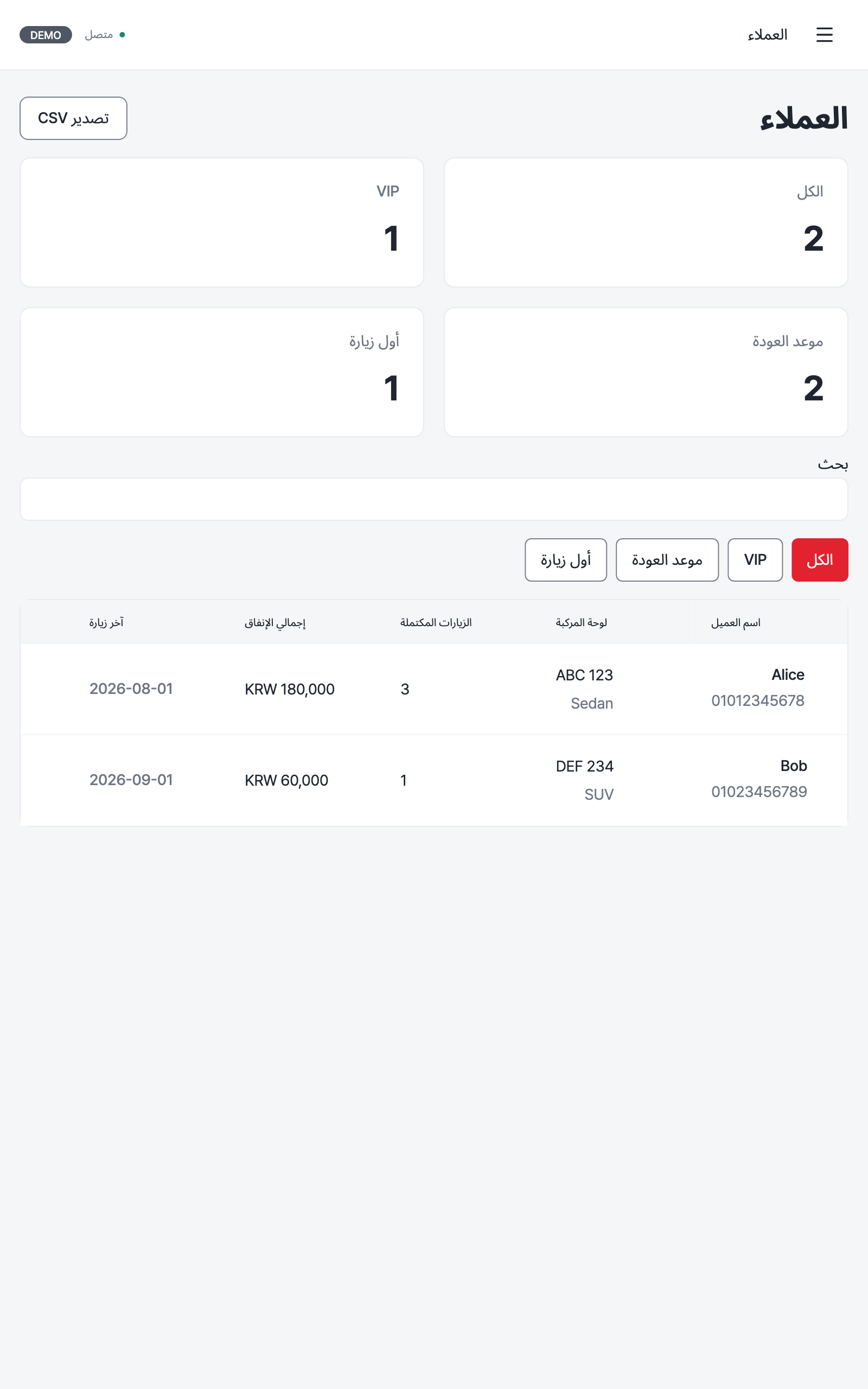The height and width of the screenshot is (1389, 868).
Task: Click plate ABC 123
Action: [x=584, y=676]
